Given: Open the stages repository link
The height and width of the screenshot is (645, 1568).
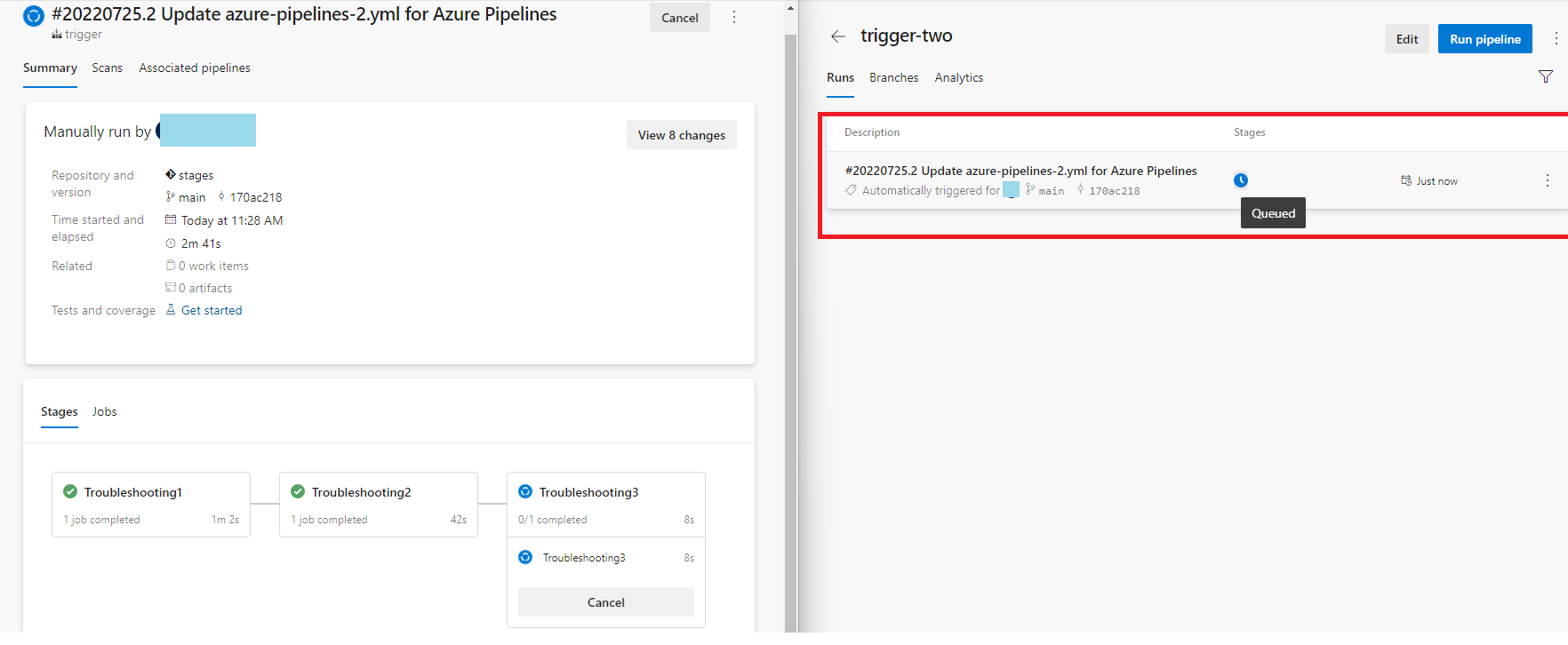Looking at the screenshot, I should click(x=196, y=175).
